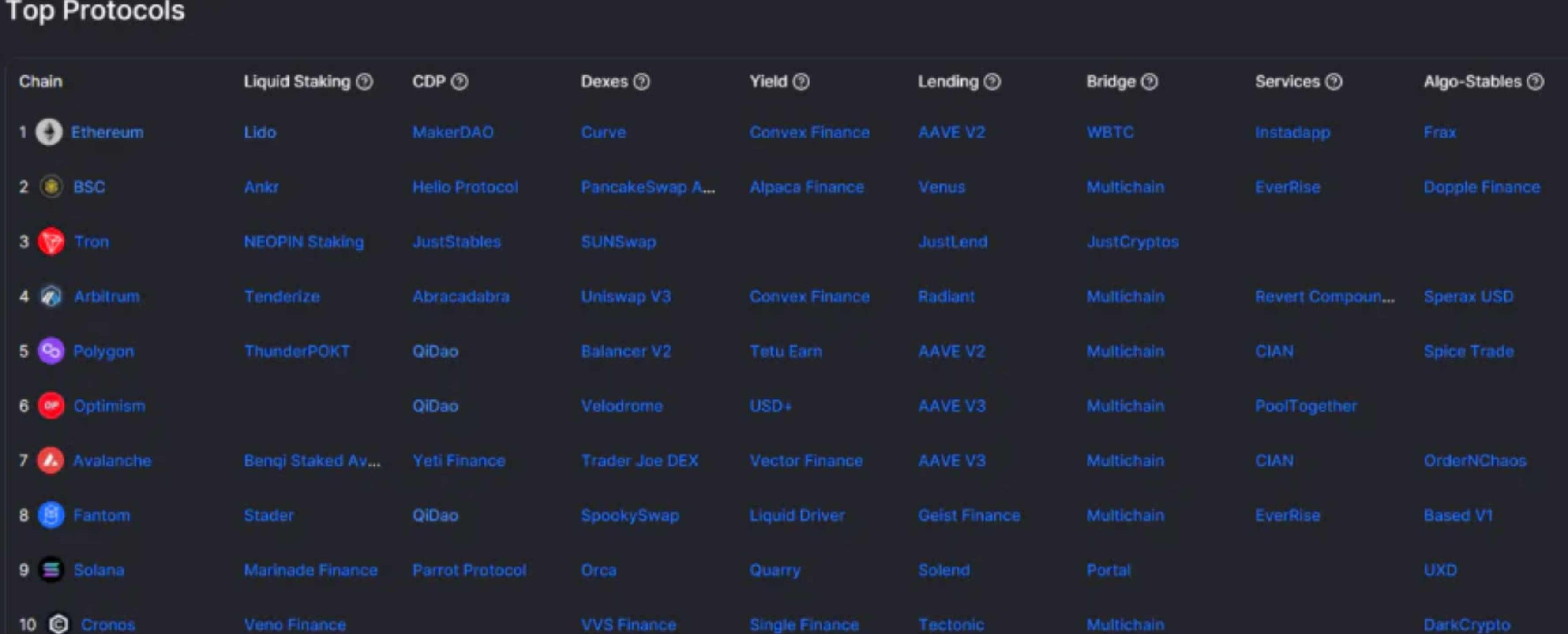Click help icon beside Dexes header

(641, 82)
